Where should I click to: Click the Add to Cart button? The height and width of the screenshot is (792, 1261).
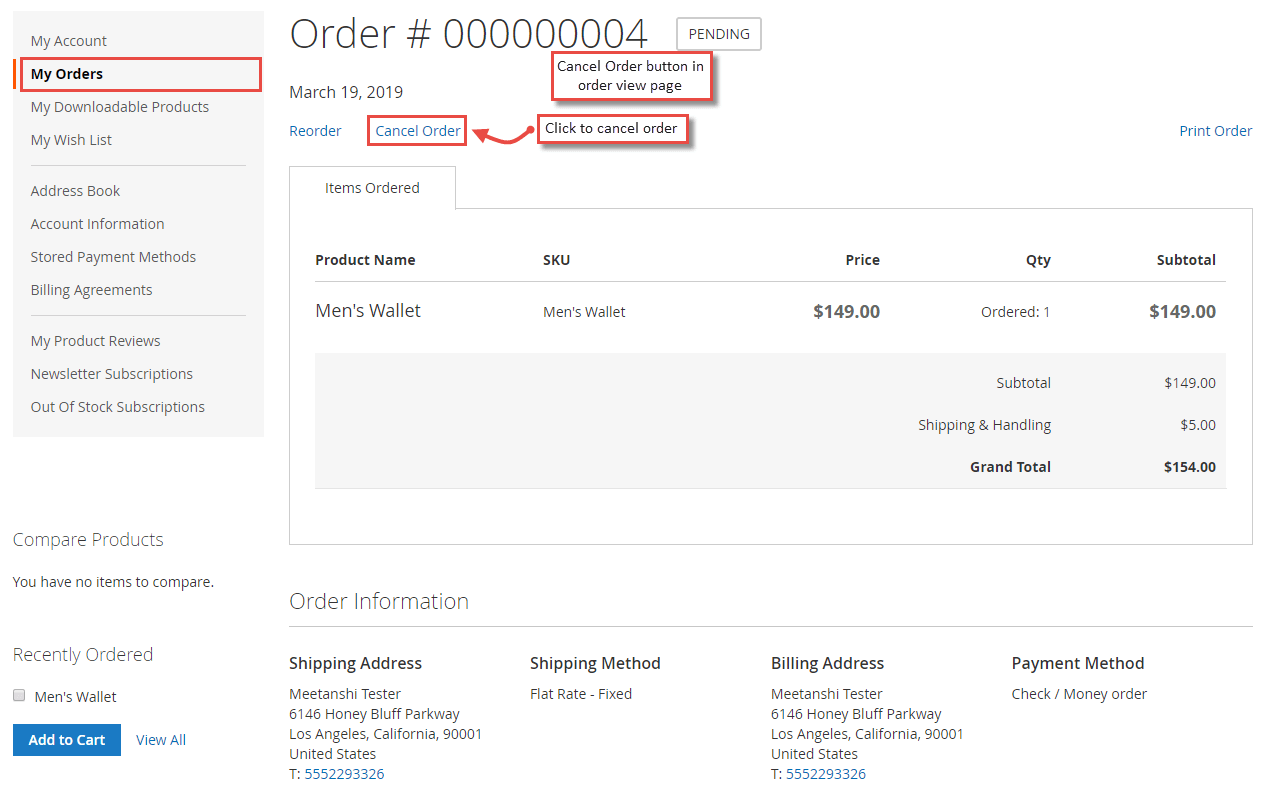coord(66,739)
